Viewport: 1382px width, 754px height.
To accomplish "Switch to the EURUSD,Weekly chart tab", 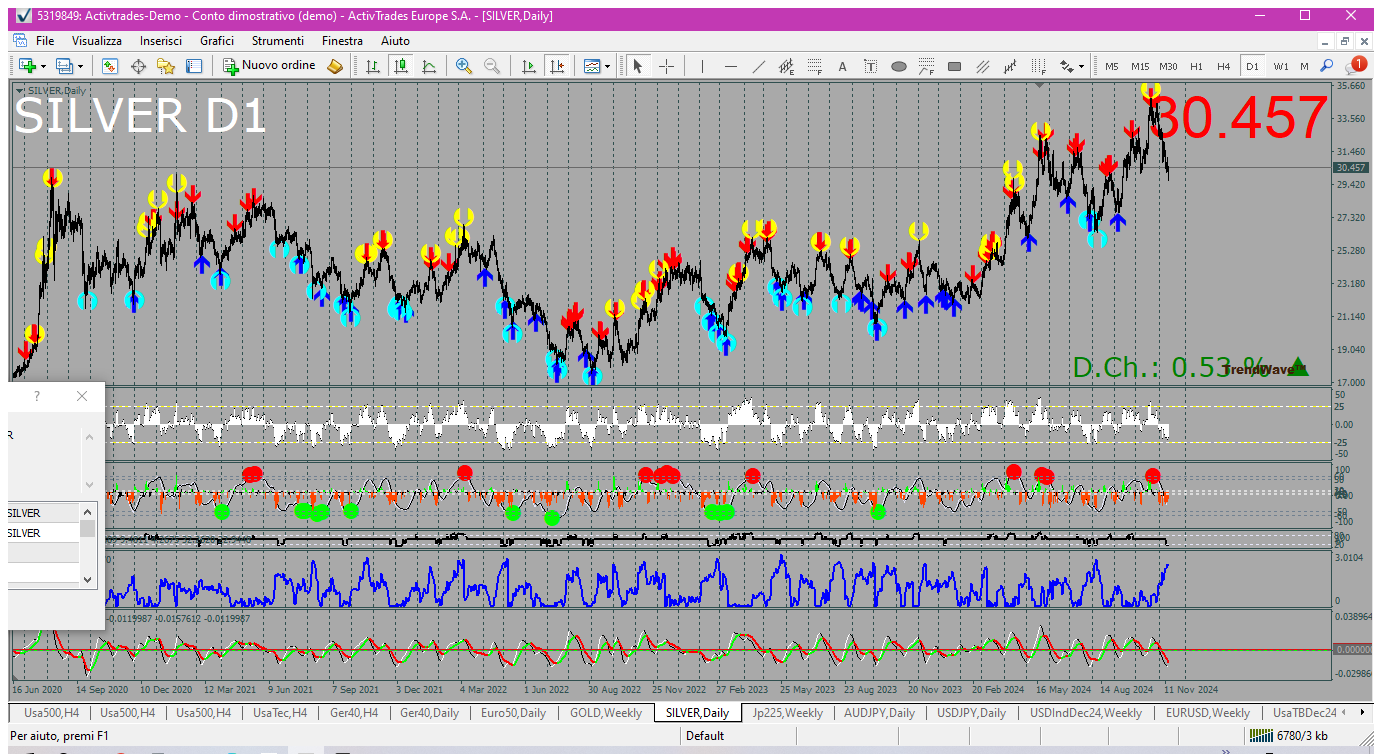I will click(x=1207, y=713).
